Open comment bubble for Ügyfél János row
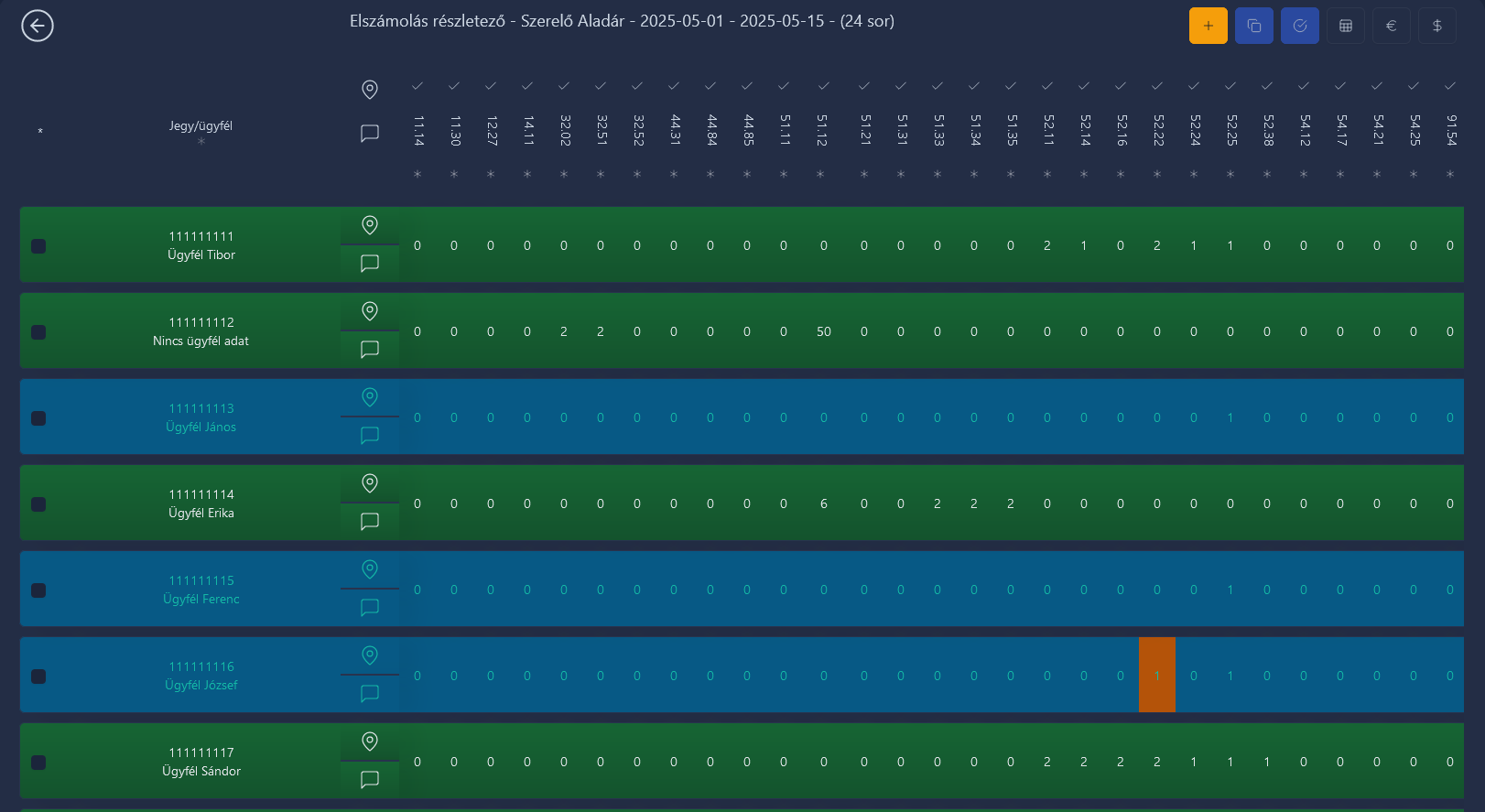 (x=370, y=436)
